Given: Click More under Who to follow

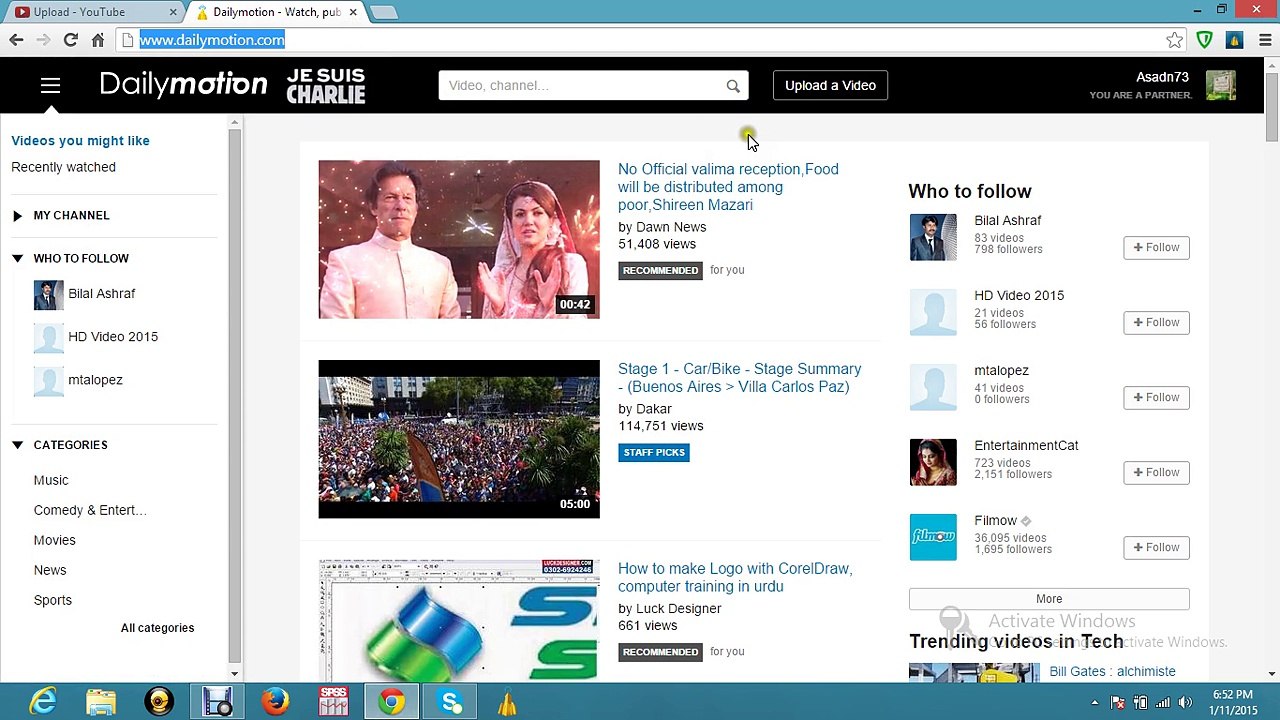Looking at the screenshot, I should click(1049, 599).
